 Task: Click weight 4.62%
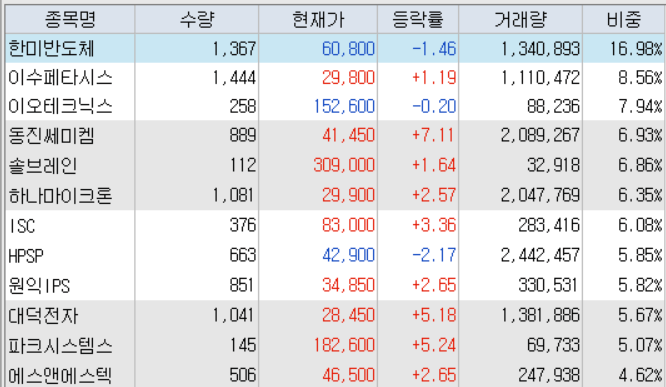(641, 375)
